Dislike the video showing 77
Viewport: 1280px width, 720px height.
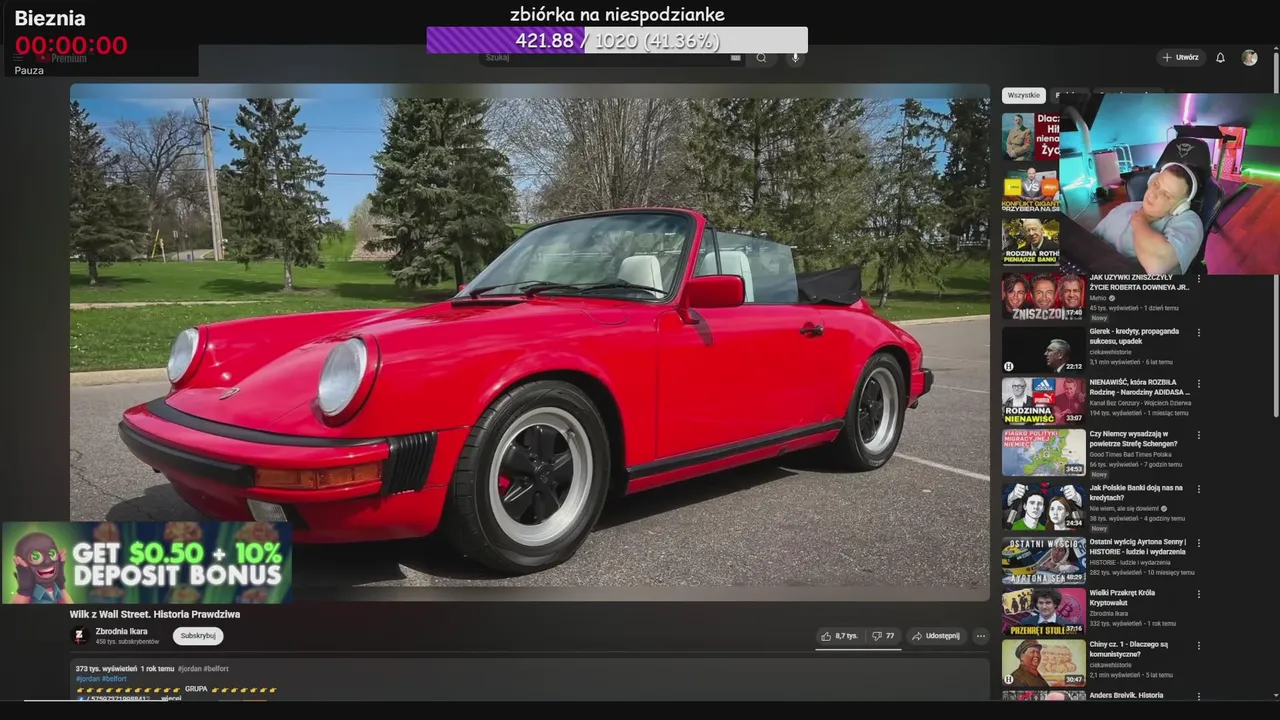pos(883,636)
